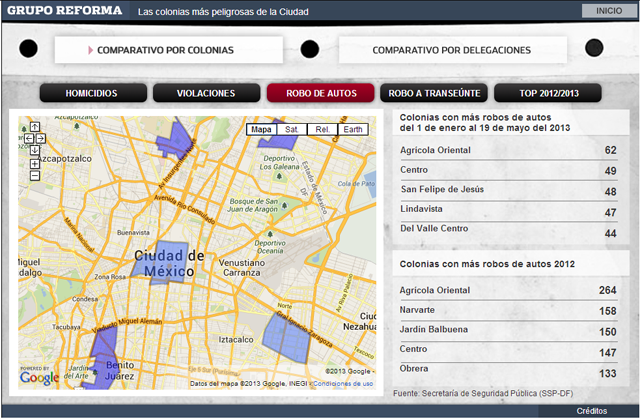640x419 pixels.
Task: Switch map view to Rel. terrain
Action: click(x=322, y=129)
